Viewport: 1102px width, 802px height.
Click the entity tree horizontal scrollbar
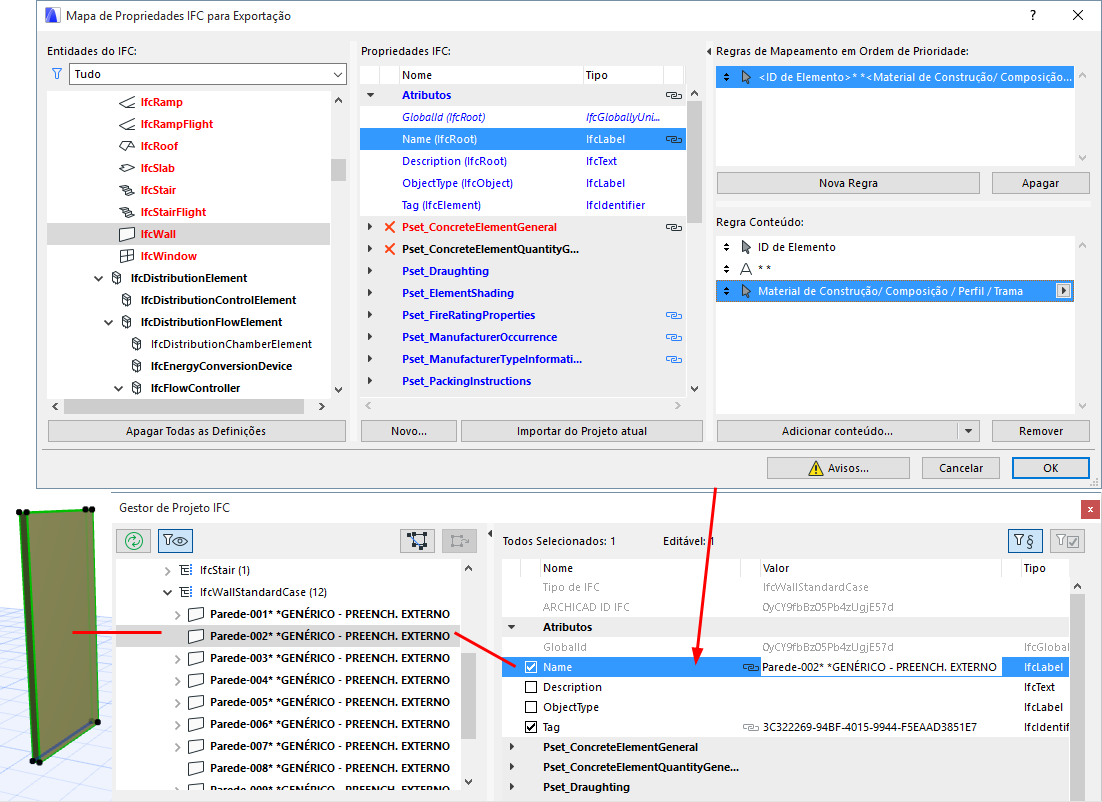[x=184, y=406]
